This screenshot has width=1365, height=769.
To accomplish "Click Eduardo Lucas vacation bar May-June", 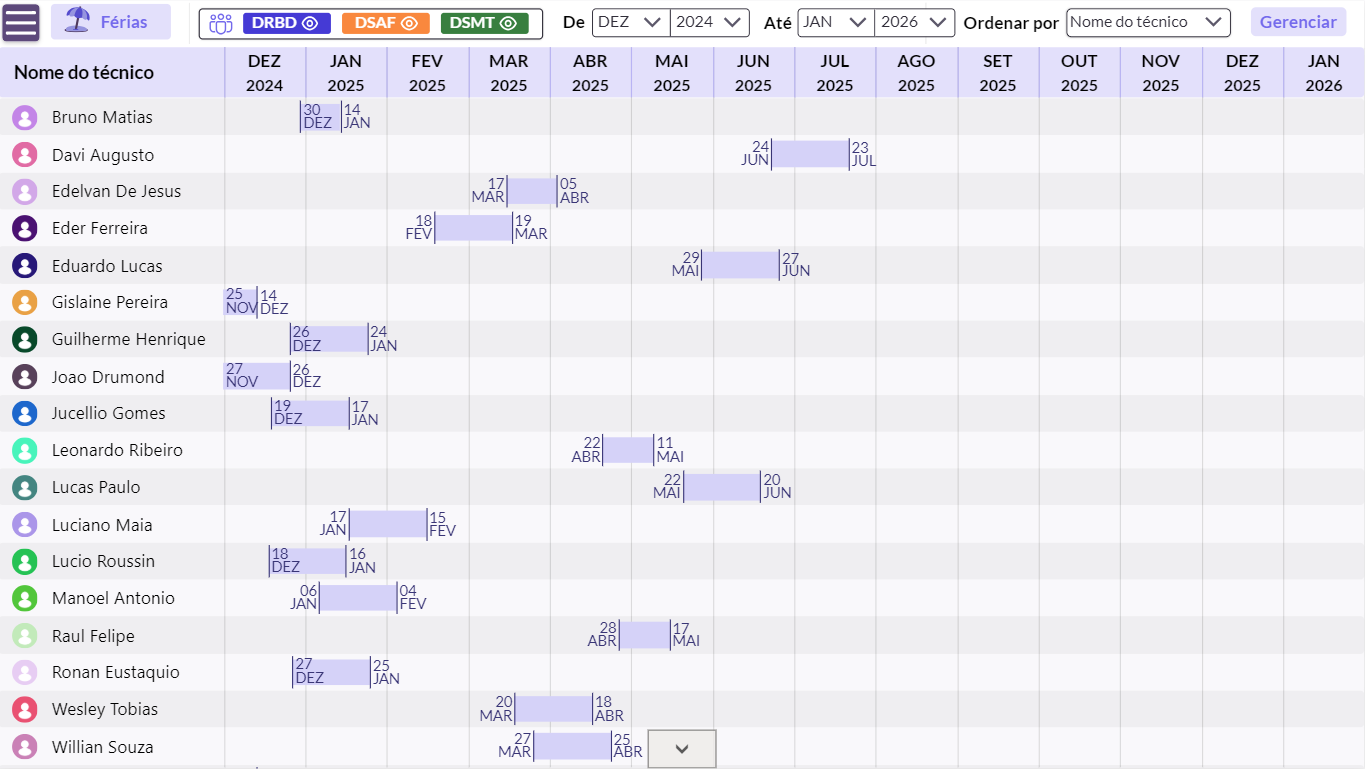I will click(x=740, y=265).
